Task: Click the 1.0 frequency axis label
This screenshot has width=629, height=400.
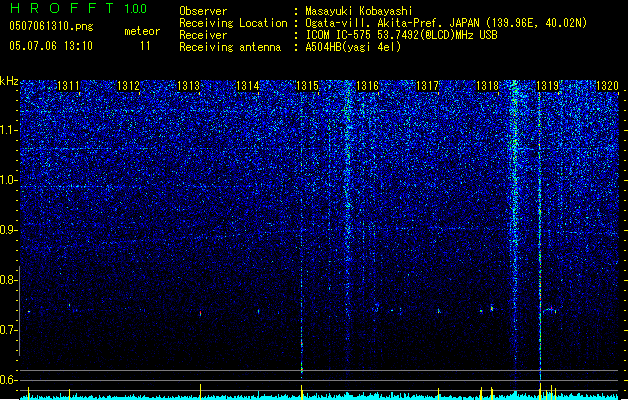Action: pyautogui.click(x=9, y=180)
